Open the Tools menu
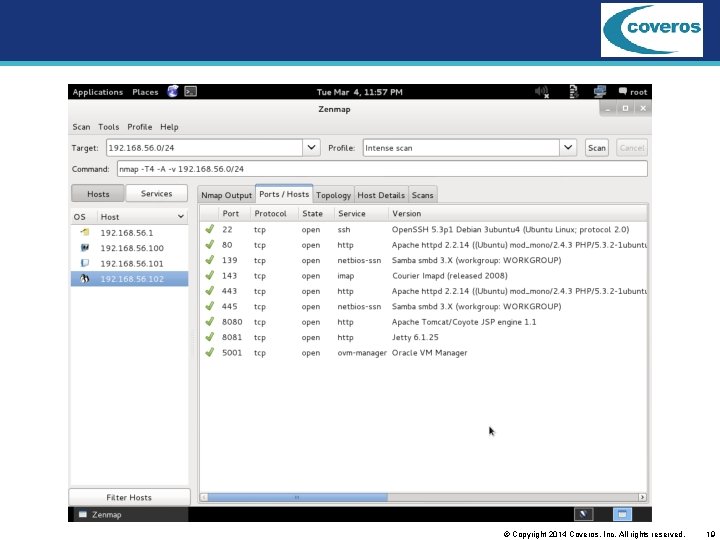 108,127
